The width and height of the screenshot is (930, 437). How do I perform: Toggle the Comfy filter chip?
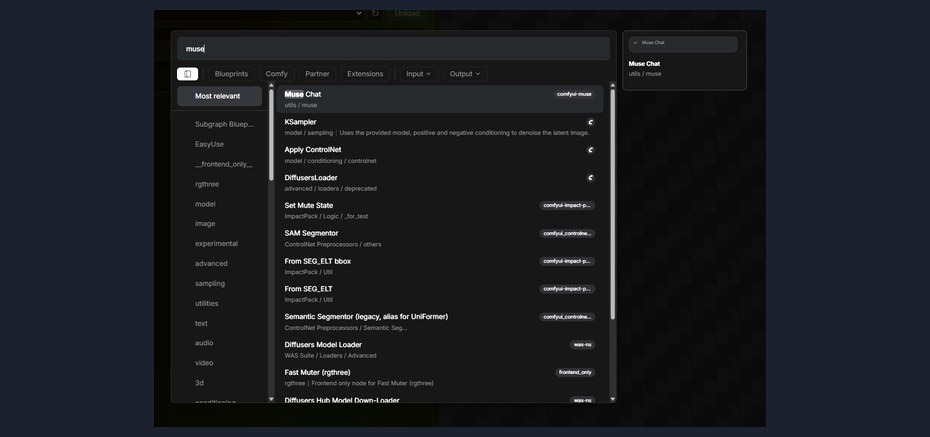click(276, 74)
